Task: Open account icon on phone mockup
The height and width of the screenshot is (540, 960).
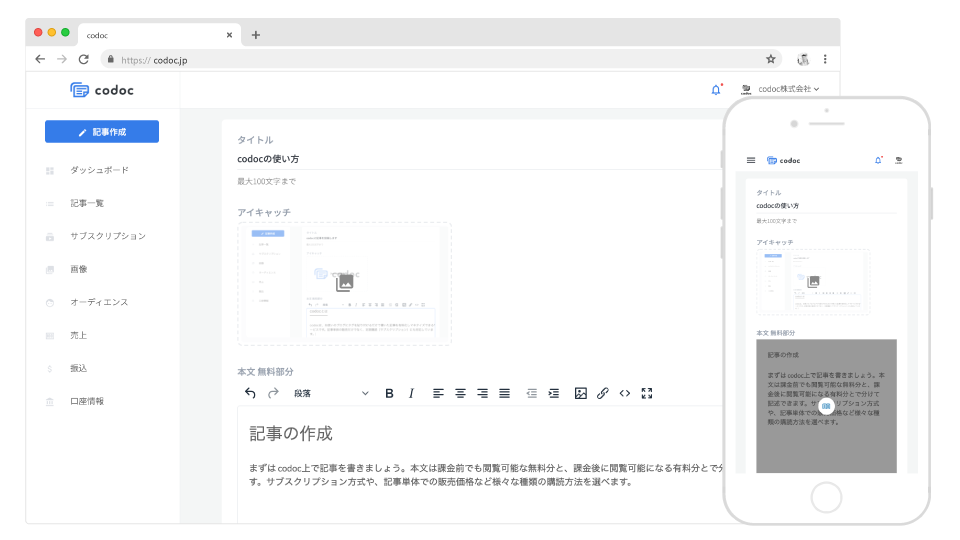Action: pyautogui.click(x=899, y=160)
